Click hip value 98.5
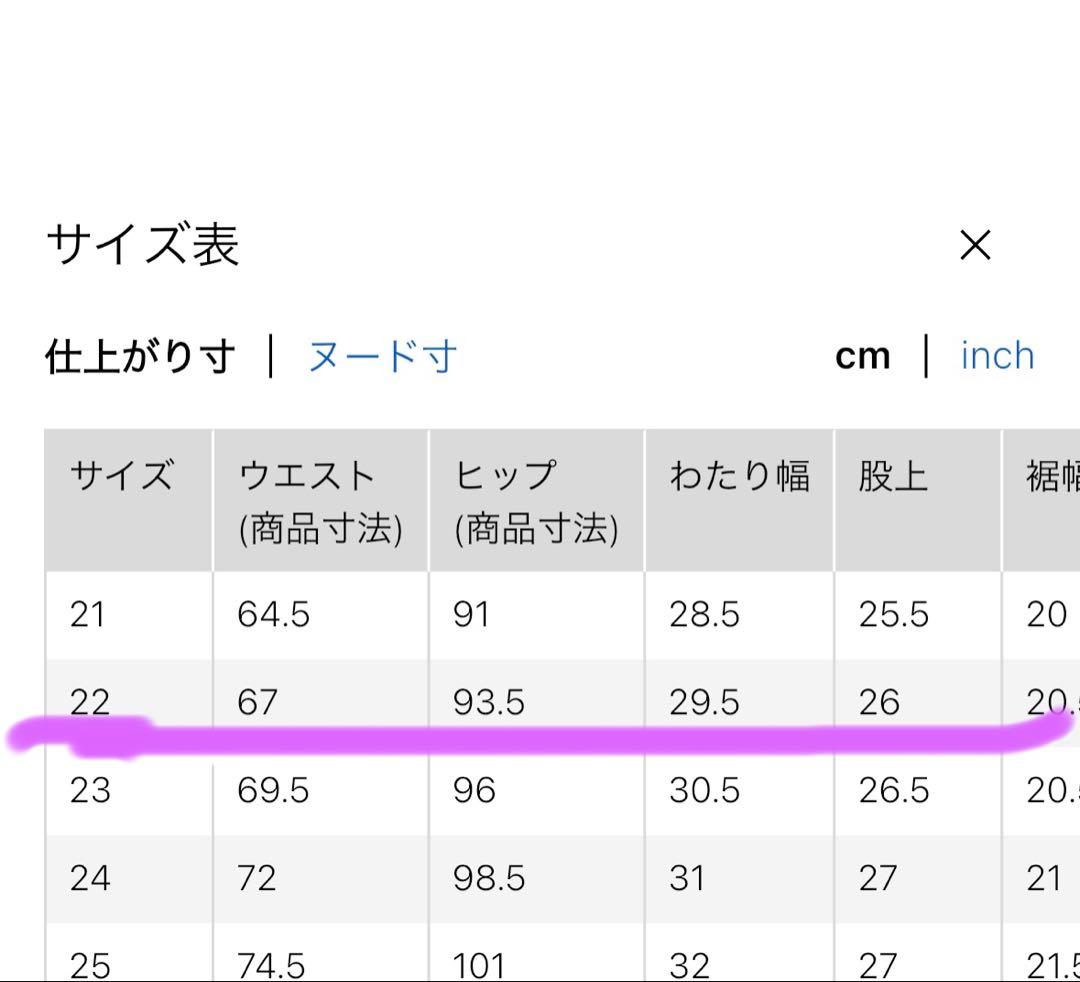 488,879
